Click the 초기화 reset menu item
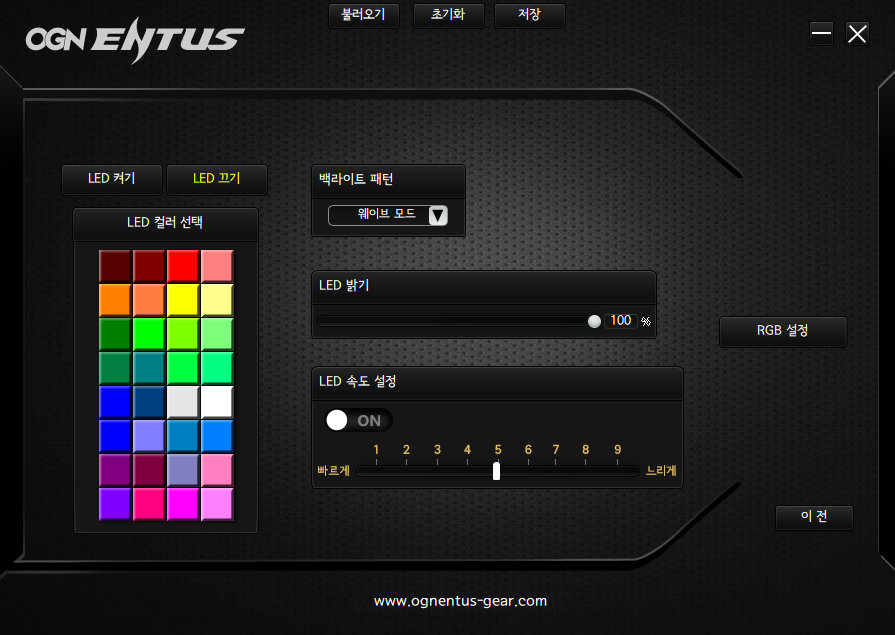This screenshot has height=635, width=895. (448, 16)
